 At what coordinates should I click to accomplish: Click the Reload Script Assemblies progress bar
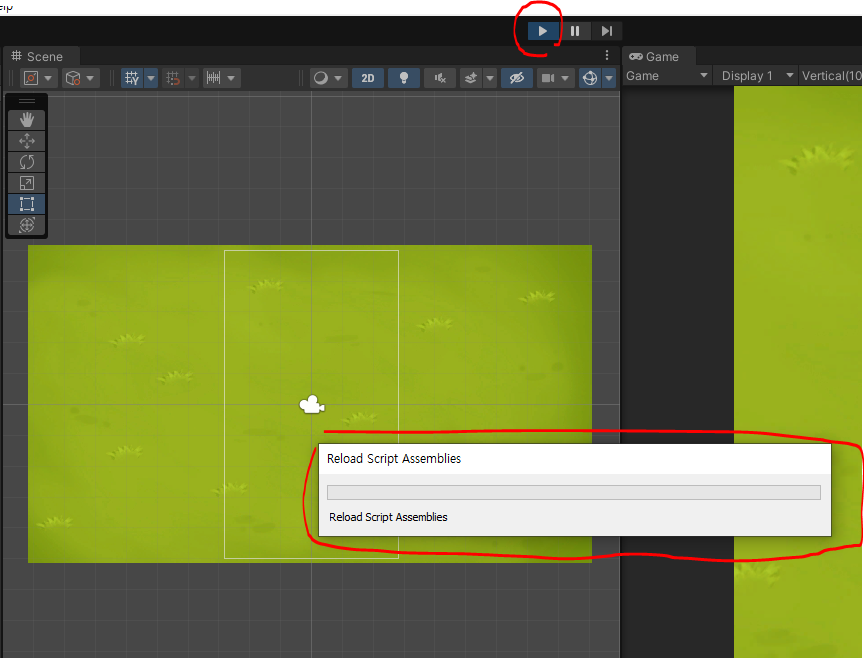click(x=573, y=492)
